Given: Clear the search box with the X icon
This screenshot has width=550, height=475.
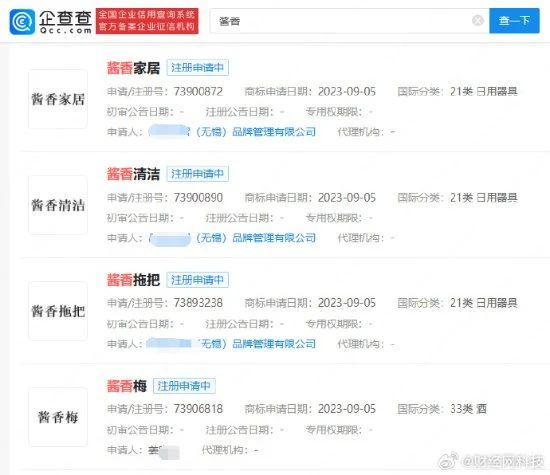Looking at the screenshot, I should pyautogui.click(x=478, y=21).
